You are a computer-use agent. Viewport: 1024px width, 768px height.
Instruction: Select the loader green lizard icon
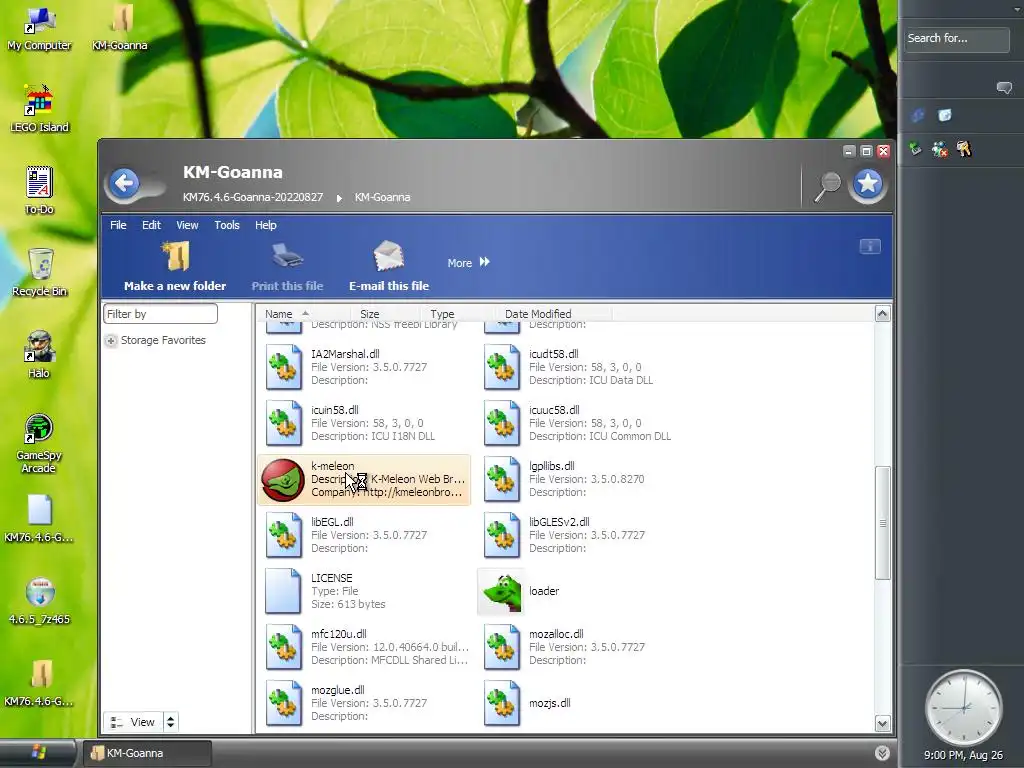tap(501, 592)
